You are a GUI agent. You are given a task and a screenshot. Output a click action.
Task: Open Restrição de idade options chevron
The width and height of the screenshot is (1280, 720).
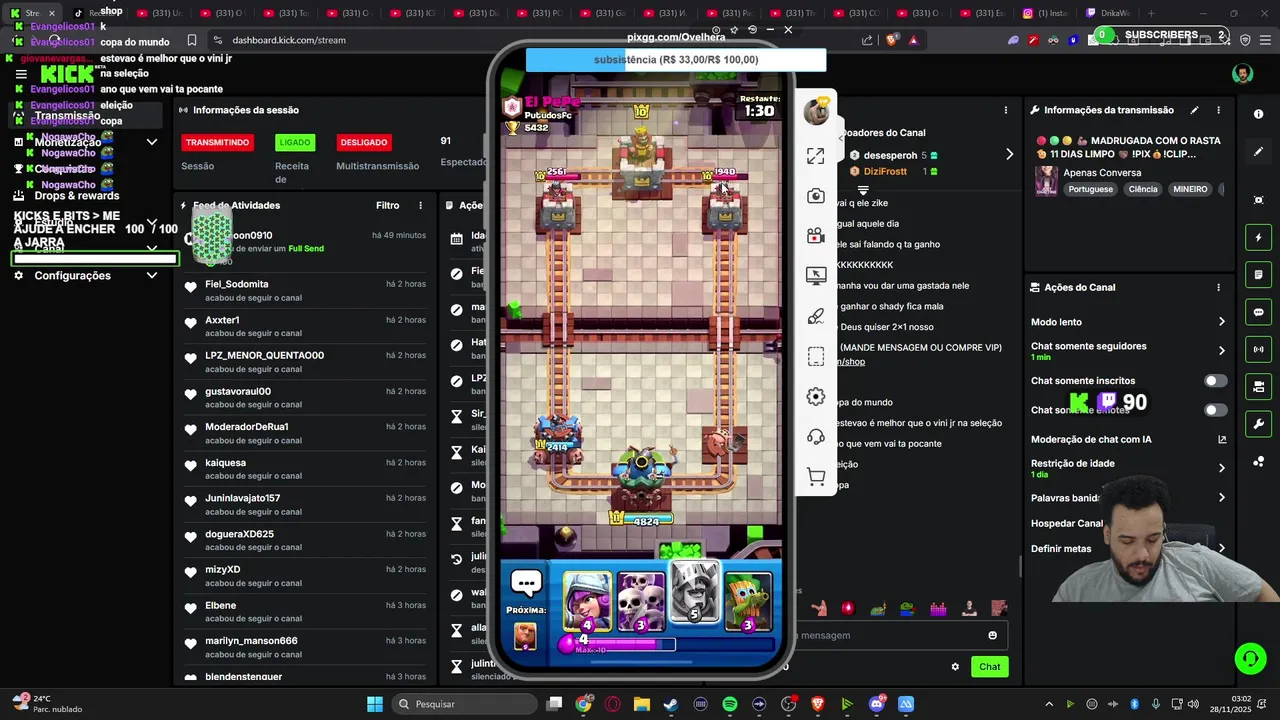[x=1221, y=468]
